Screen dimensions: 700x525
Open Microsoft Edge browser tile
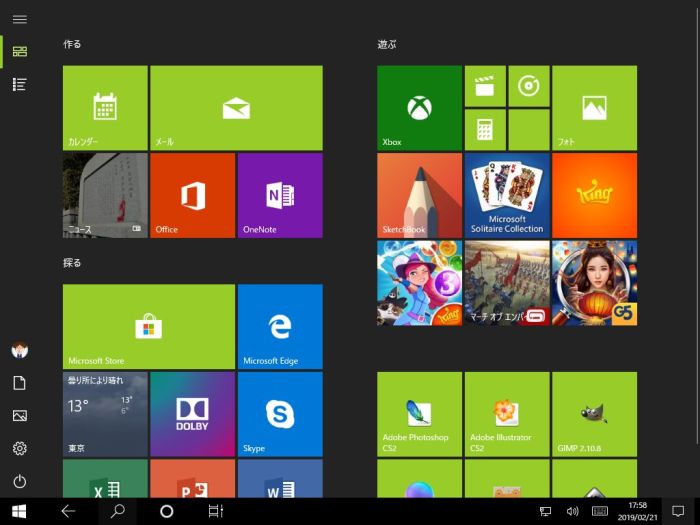pyautogui.click(x=280, y=326)
